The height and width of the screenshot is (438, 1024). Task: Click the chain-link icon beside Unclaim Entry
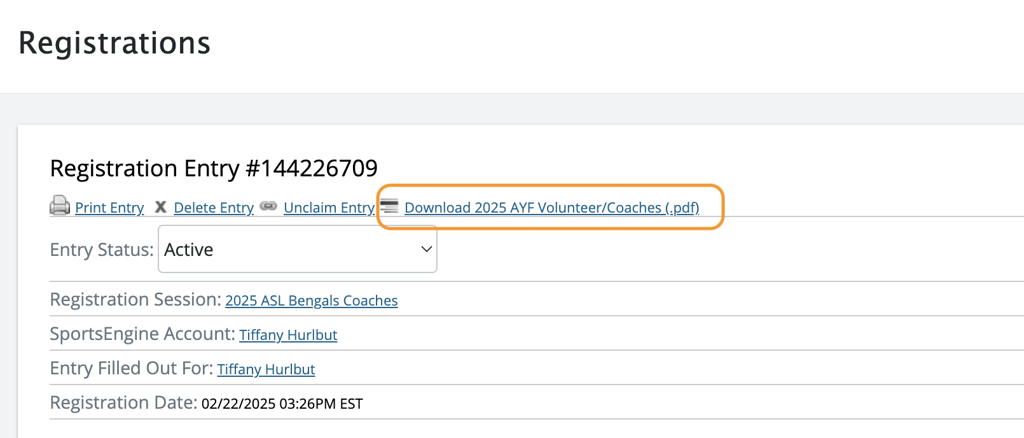[268, 207]
